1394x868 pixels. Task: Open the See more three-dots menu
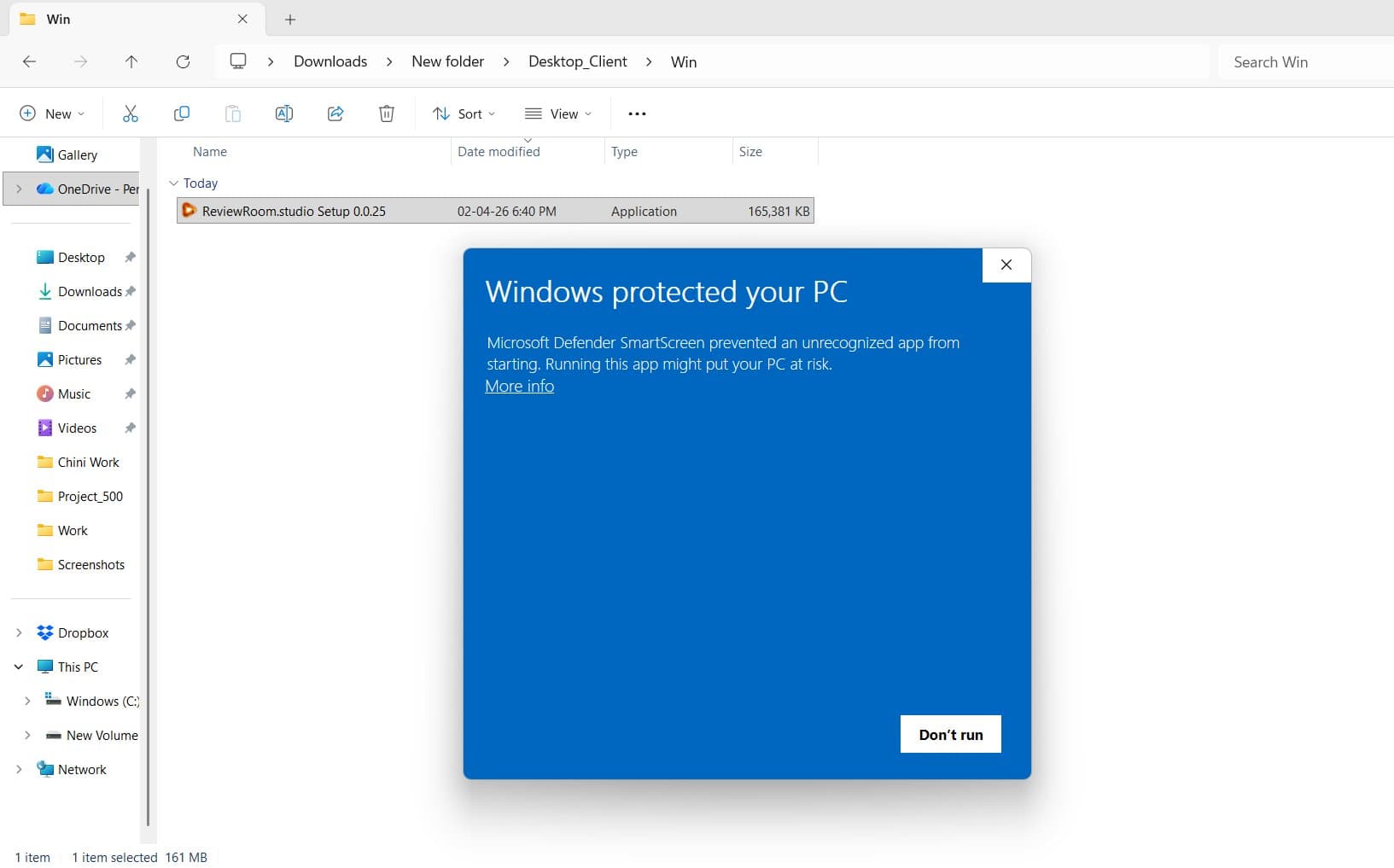pos(637,114)
